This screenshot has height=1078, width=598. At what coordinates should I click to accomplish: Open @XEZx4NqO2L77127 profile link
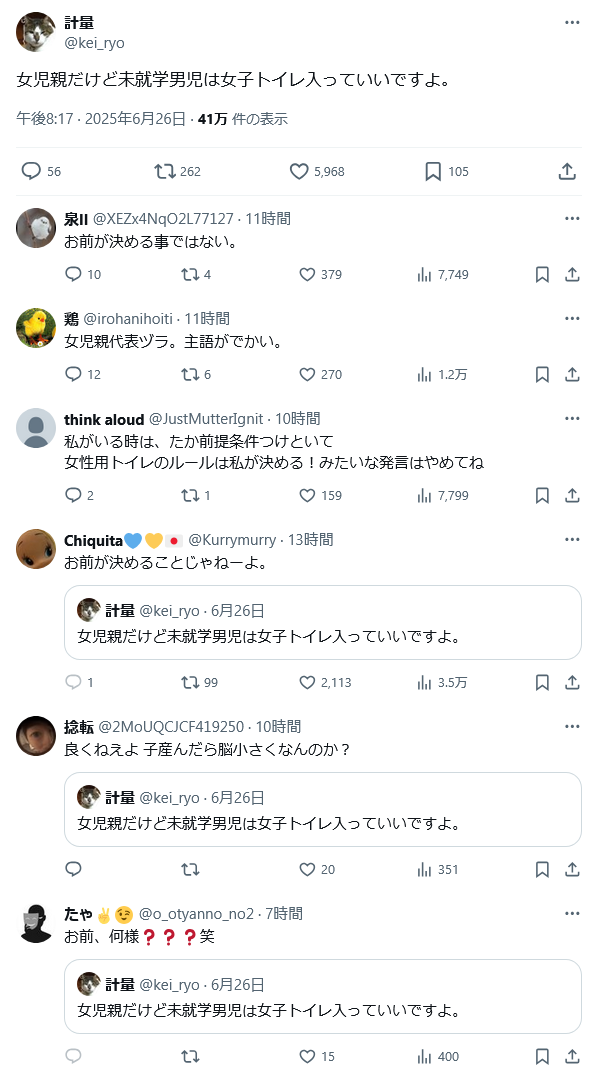click(x=163, y=219)
